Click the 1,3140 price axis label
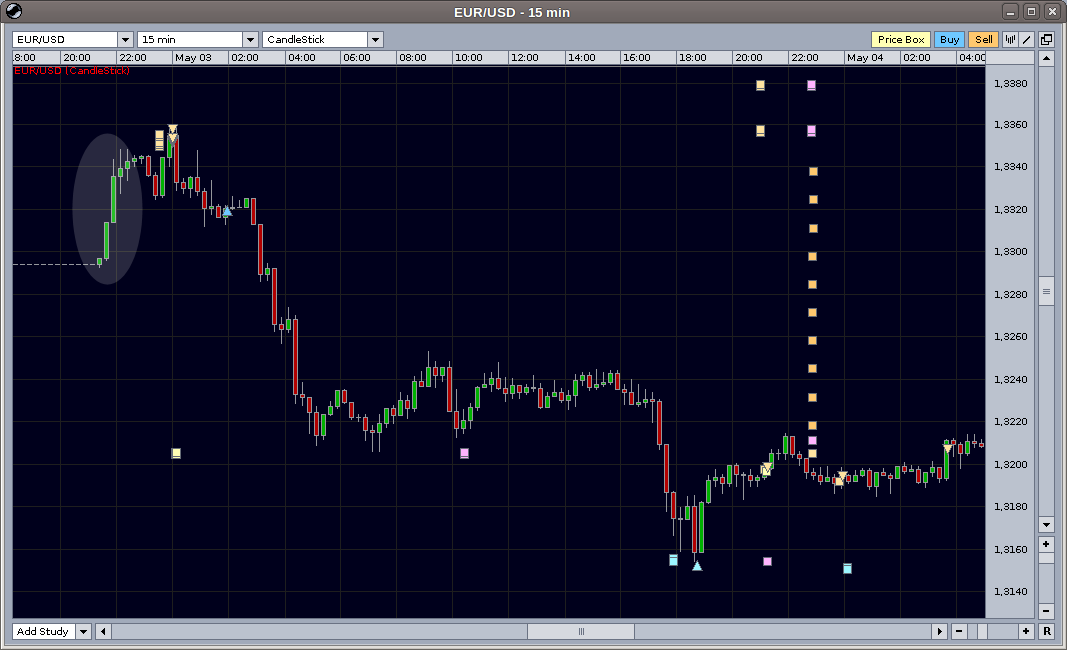This screenshot has height=650, width=1067. (1011, 591)
